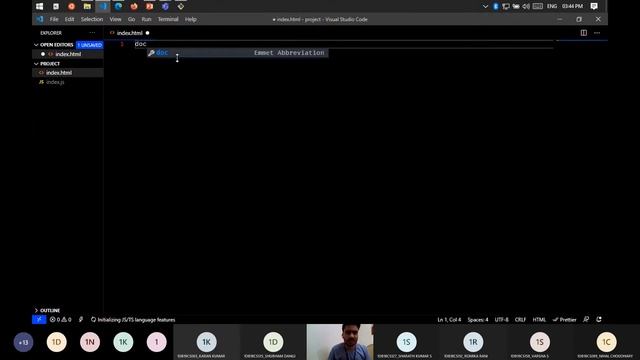Split the editor to the right
This screenshot has width=640, height=360.
(x=584, y=33)
